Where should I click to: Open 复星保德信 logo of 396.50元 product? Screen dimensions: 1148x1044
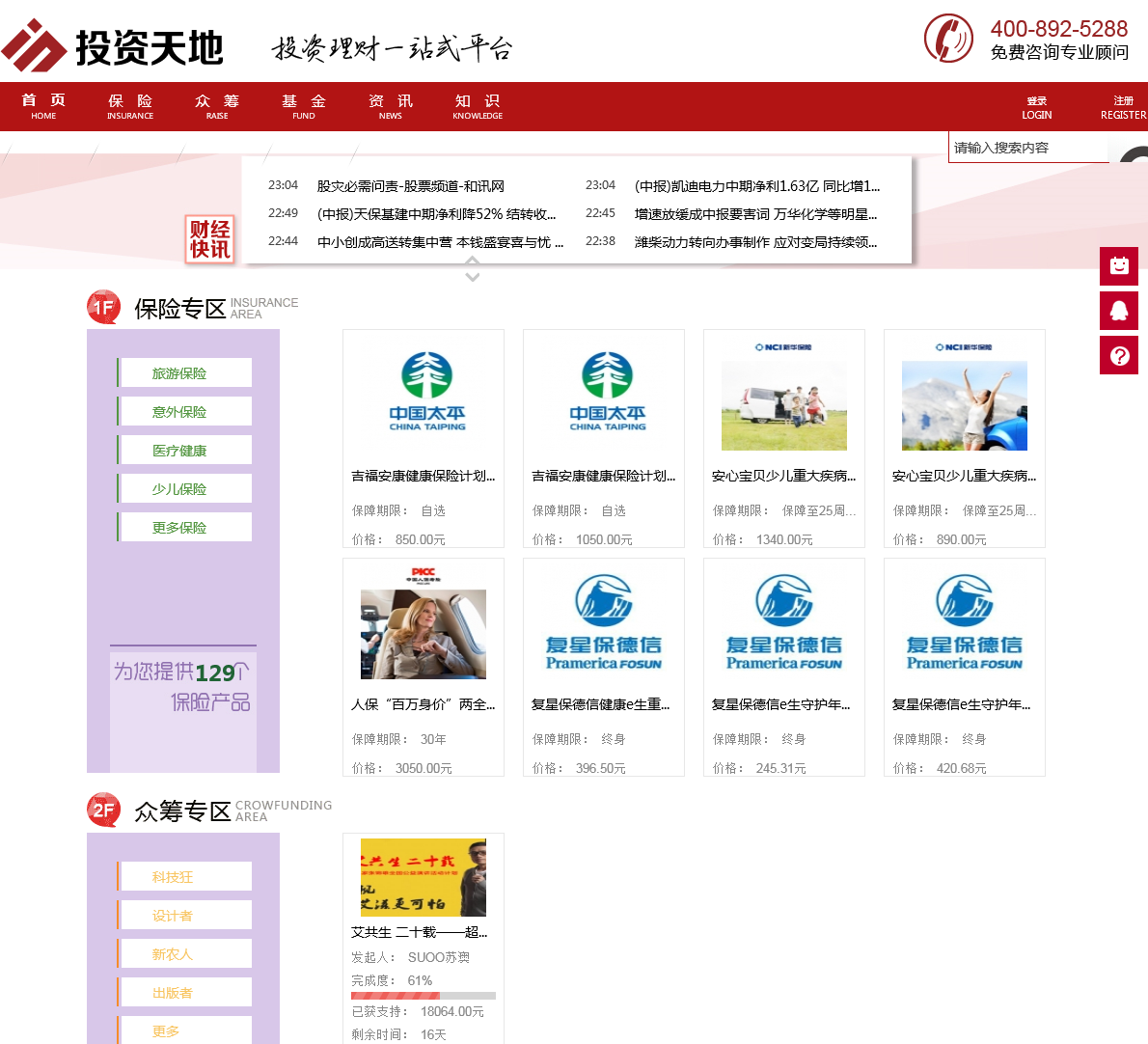[603, 622]
